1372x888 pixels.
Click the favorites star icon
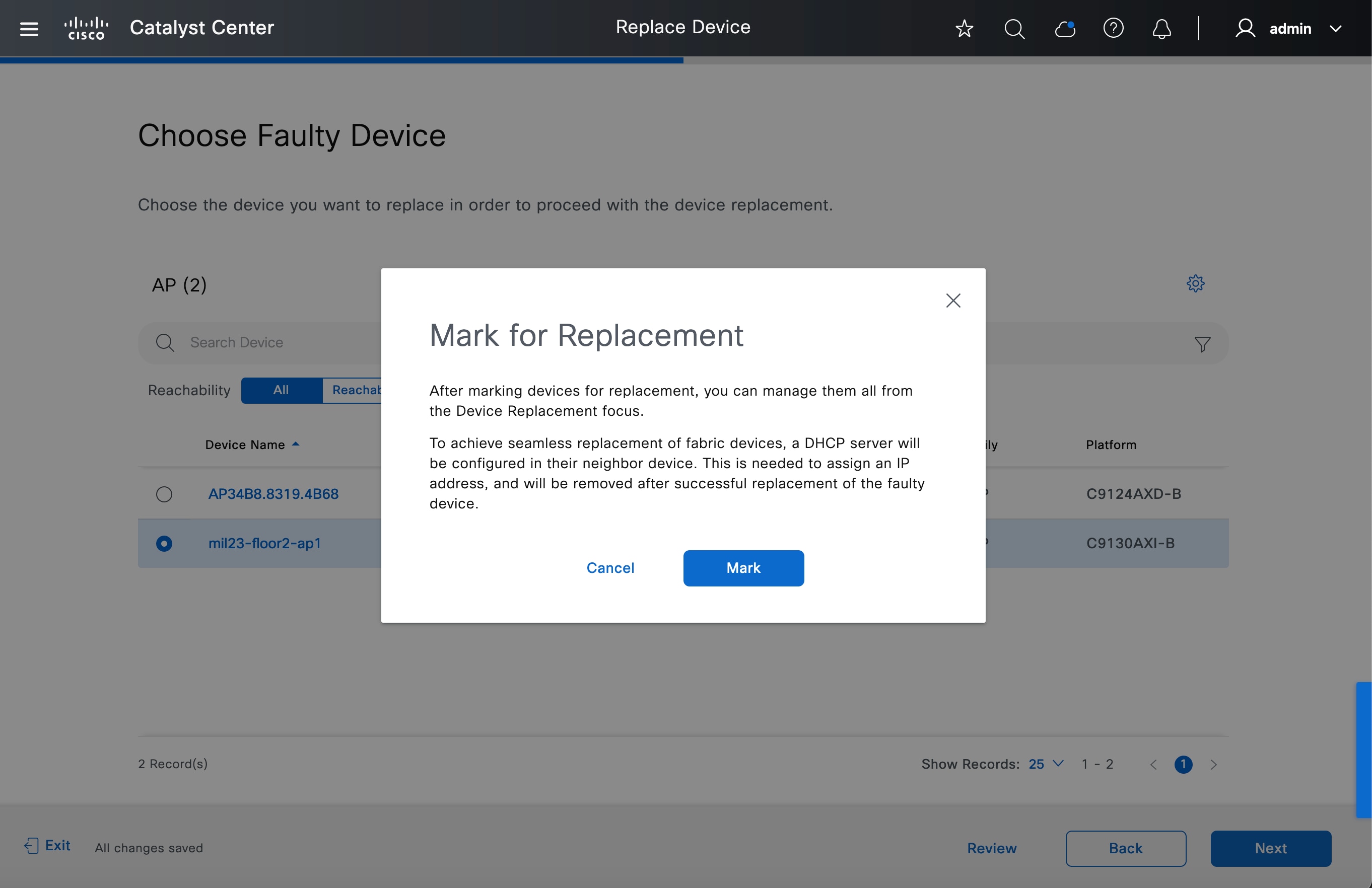point(964,28)
